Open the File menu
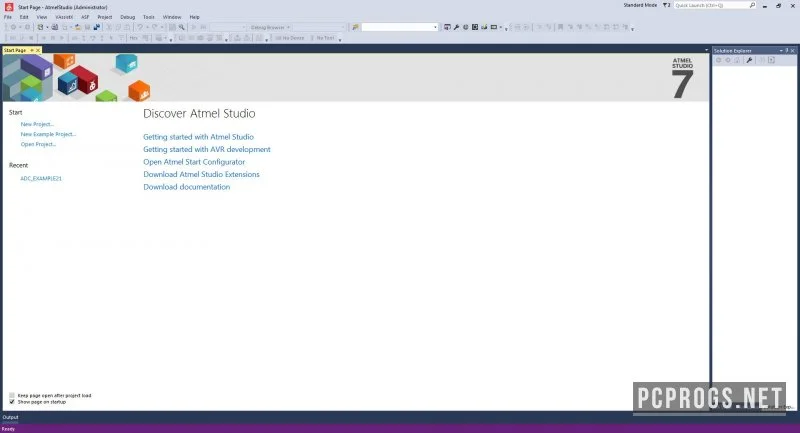Image resolution: width=800 pixels, height=433 pixels. point(8,17)
